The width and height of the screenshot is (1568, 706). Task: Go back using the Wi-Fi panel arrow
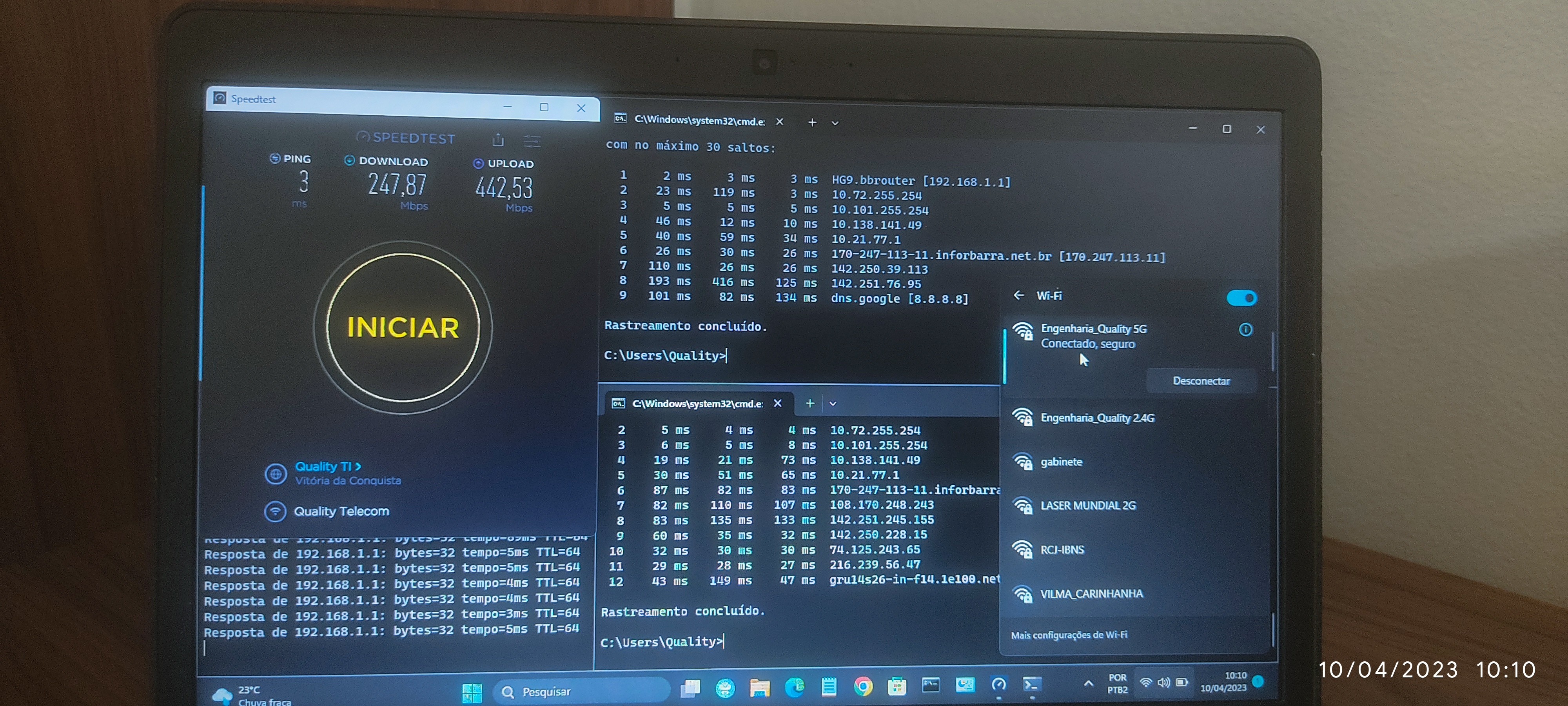1018,295
